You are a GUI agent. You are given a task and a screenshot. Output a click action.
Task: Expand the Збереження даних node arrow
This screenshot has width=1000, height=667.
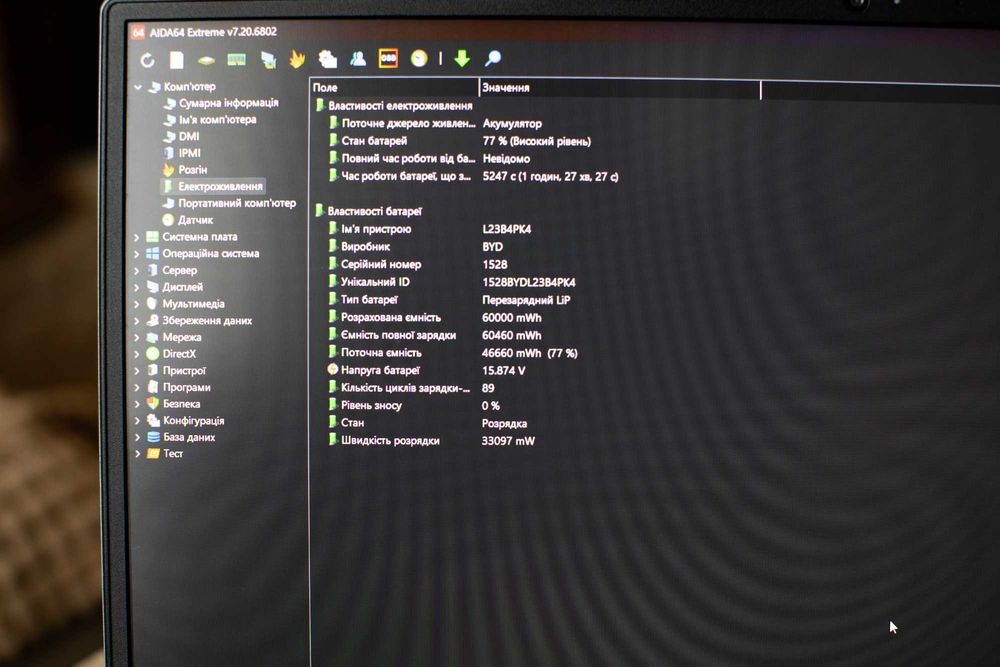[136, 321]
